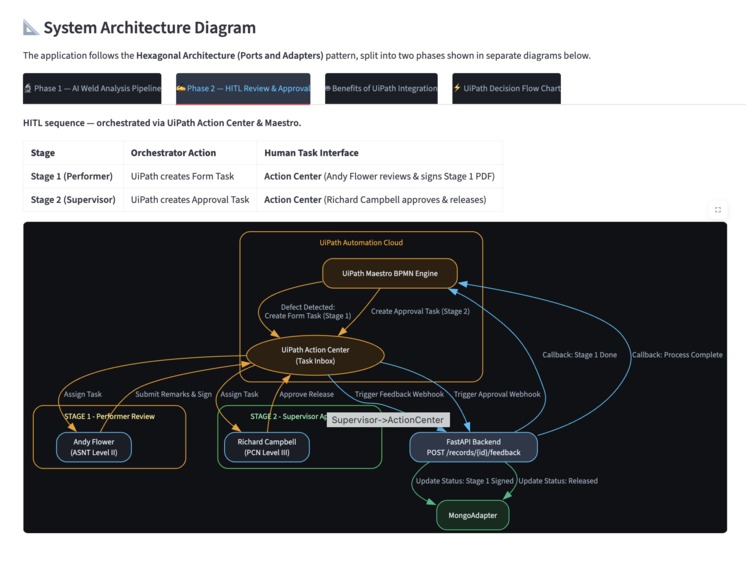The image size is (746, 573).
Task: Click the Hexagonal Architecture (Ports and Adapters) text
Action: coord(230,55)
